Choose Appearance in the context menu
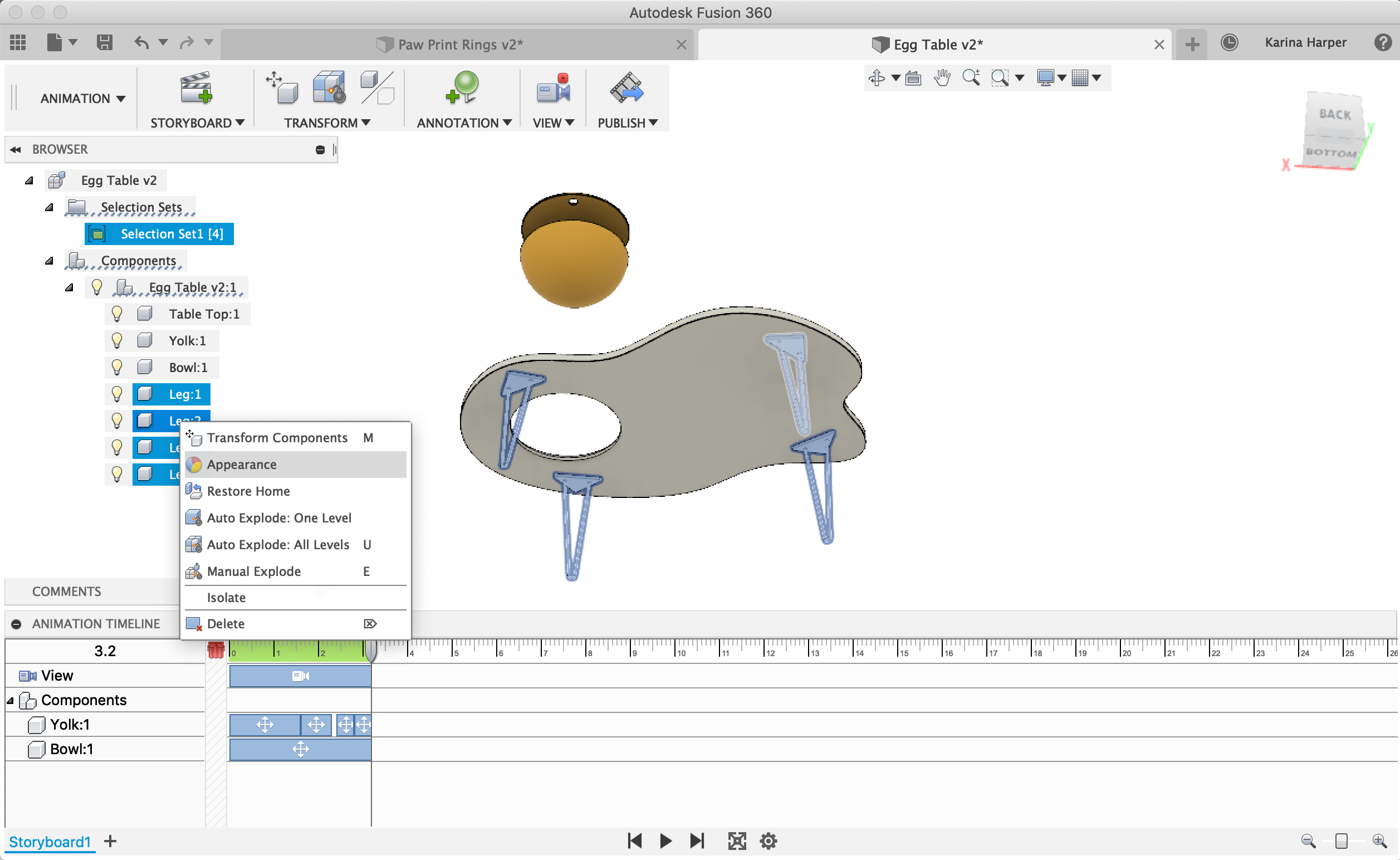This screenshot has height=860, width=1400. click(x=242, y=464)
